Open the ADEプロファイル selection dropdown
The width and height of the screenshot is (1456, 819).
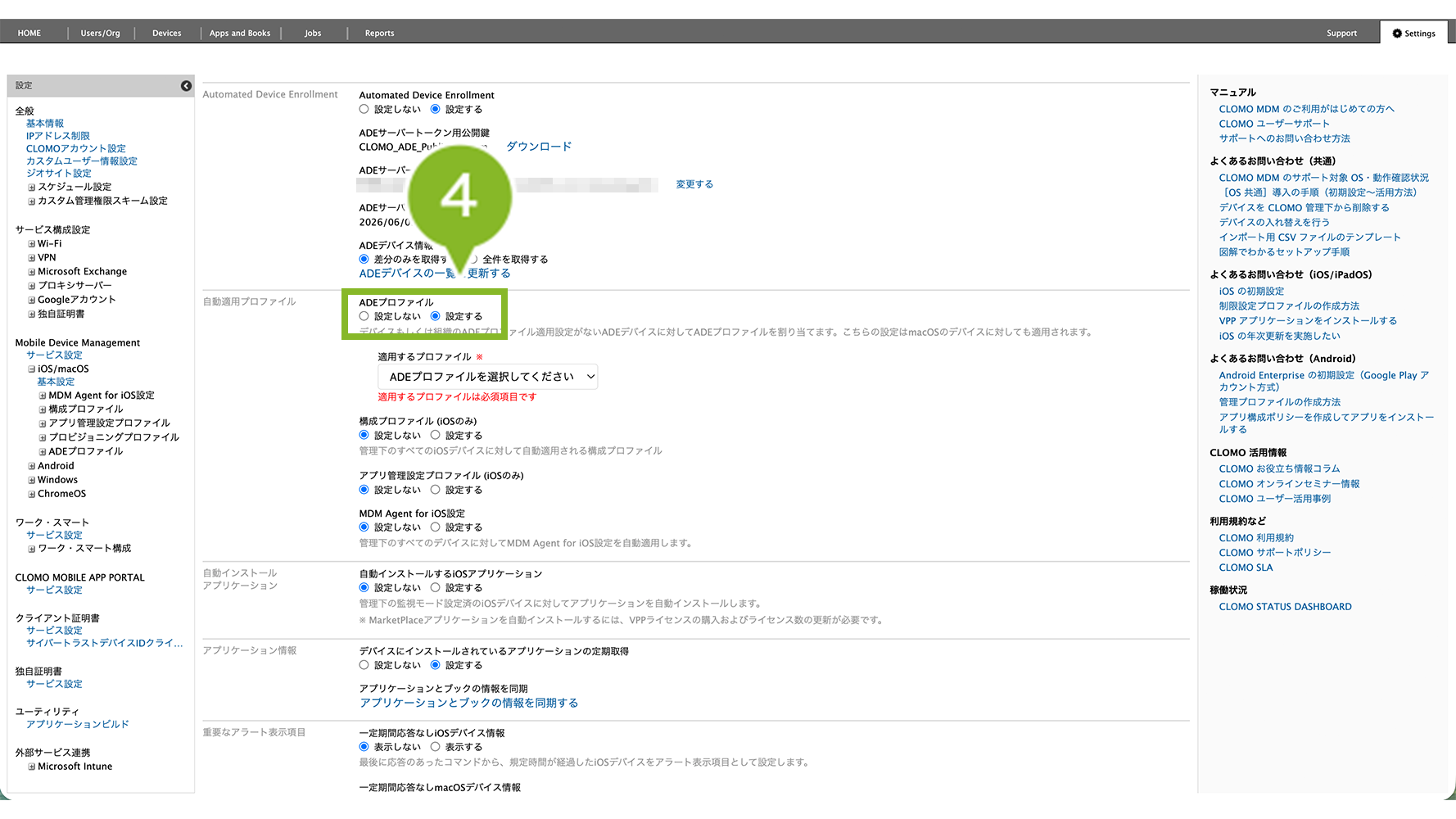[x=487, y=377]
